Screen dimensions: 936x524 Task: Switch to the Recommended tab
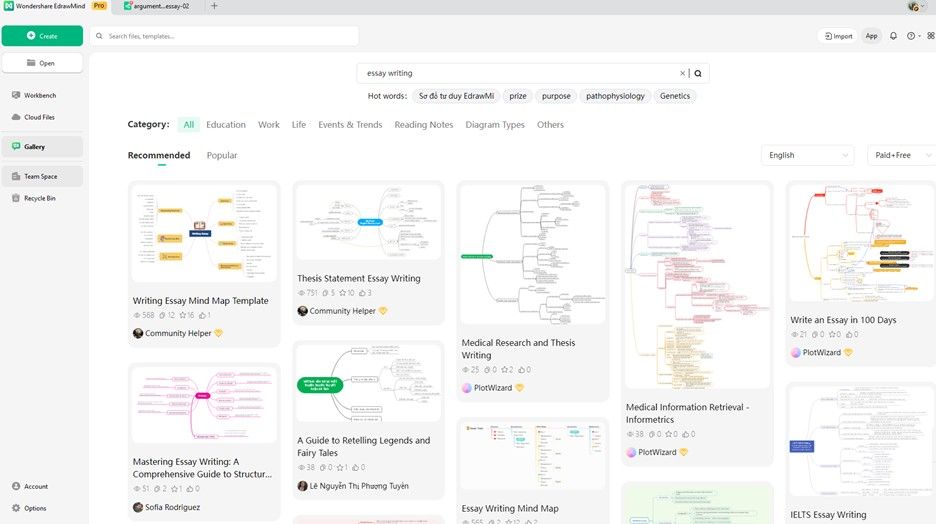click(159, 155)
